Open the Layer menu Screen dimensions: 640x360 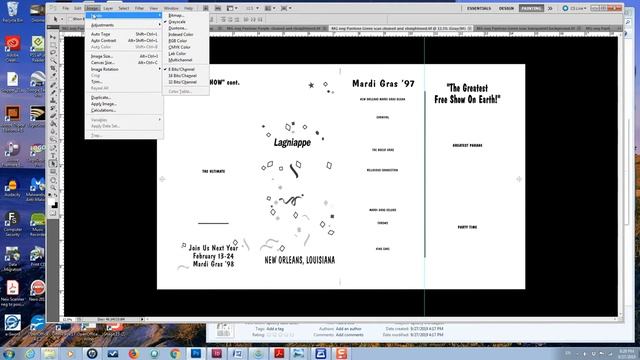pos(108,8)
